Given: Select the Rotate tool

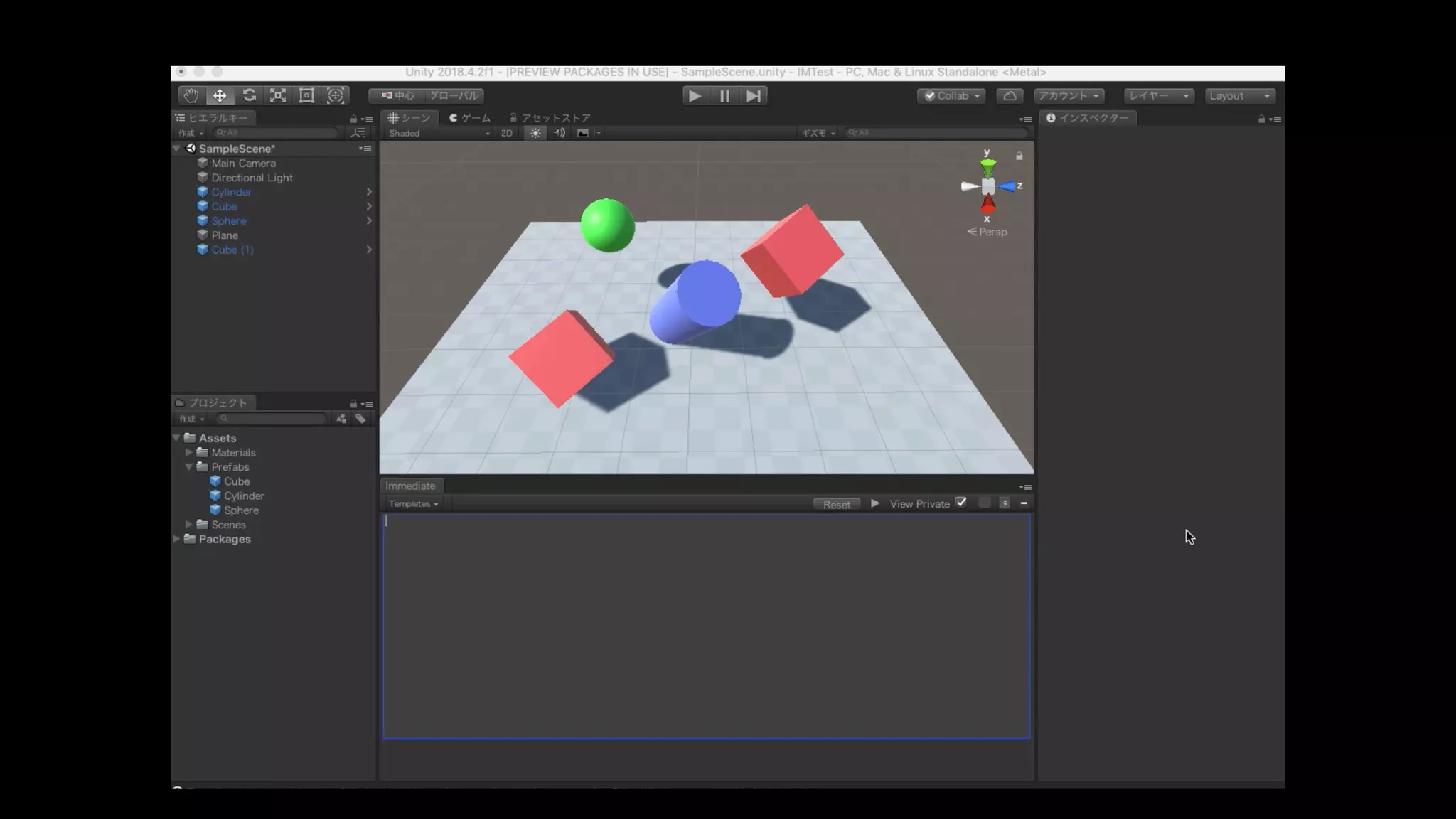Looking at the screenshot, I should click(249, 95).
